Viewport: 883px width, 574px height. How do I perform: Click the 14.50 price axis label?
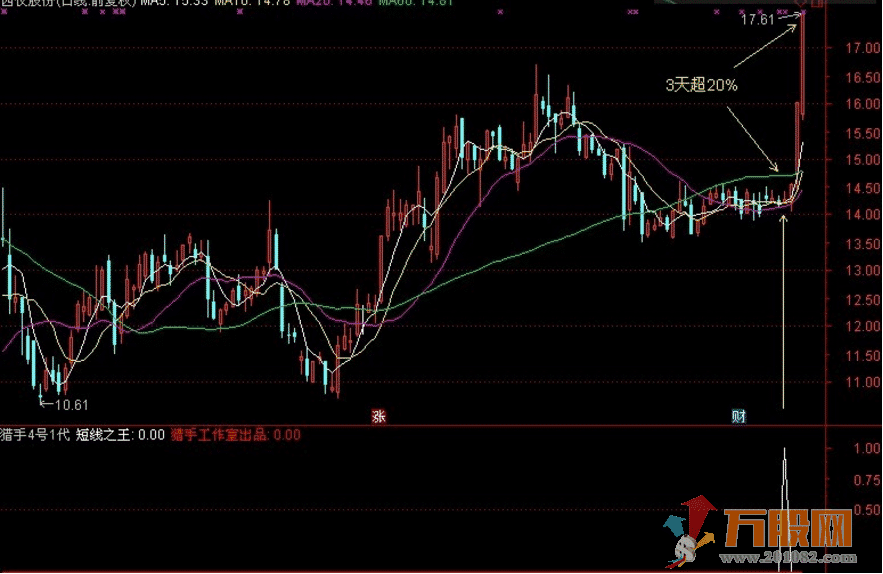(863, 189)
